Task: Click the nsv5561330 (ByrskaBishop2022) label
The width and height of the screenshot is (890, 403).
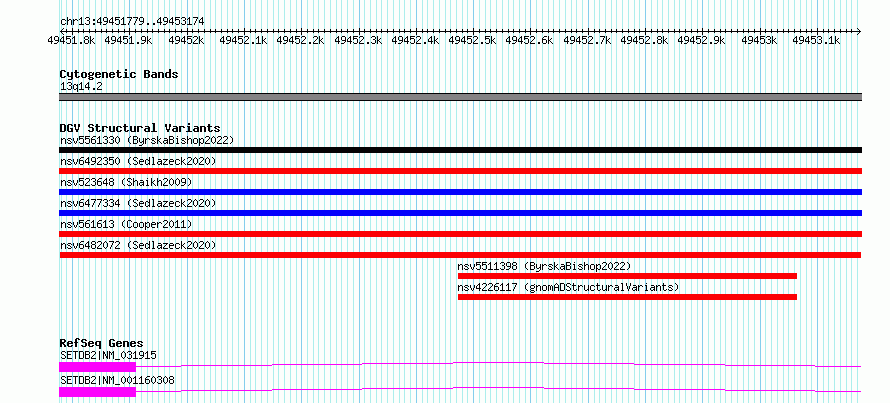Action: (147, 140)
